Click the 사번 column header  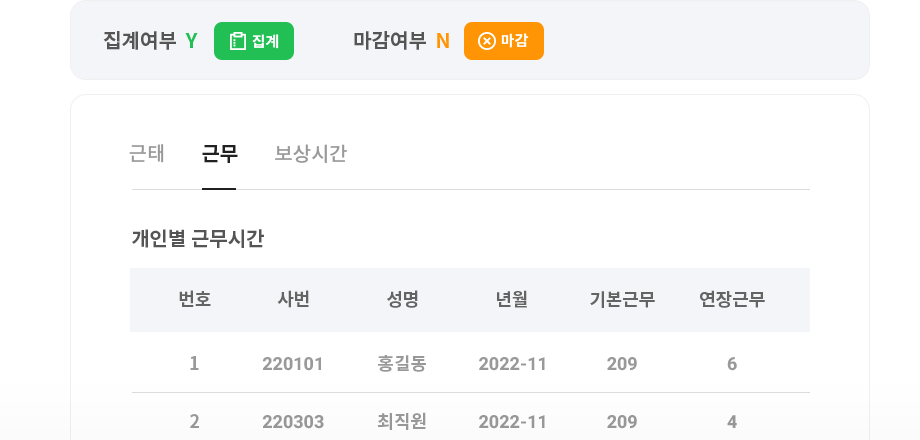[x=293, y=300]
